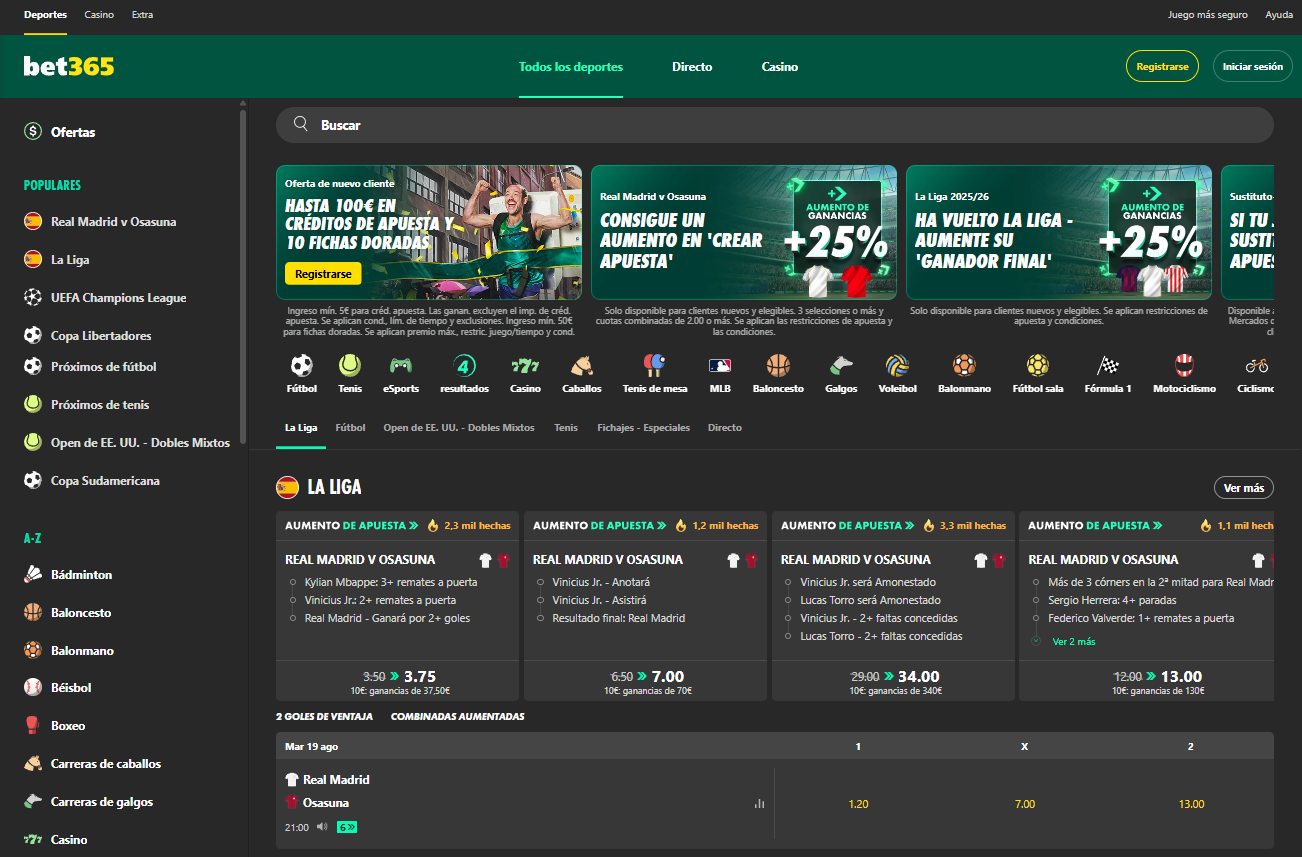The image size is (1302, 857).
Task: Open the Casino header tab
Action: pyautogui.click(x=780, y=67)
